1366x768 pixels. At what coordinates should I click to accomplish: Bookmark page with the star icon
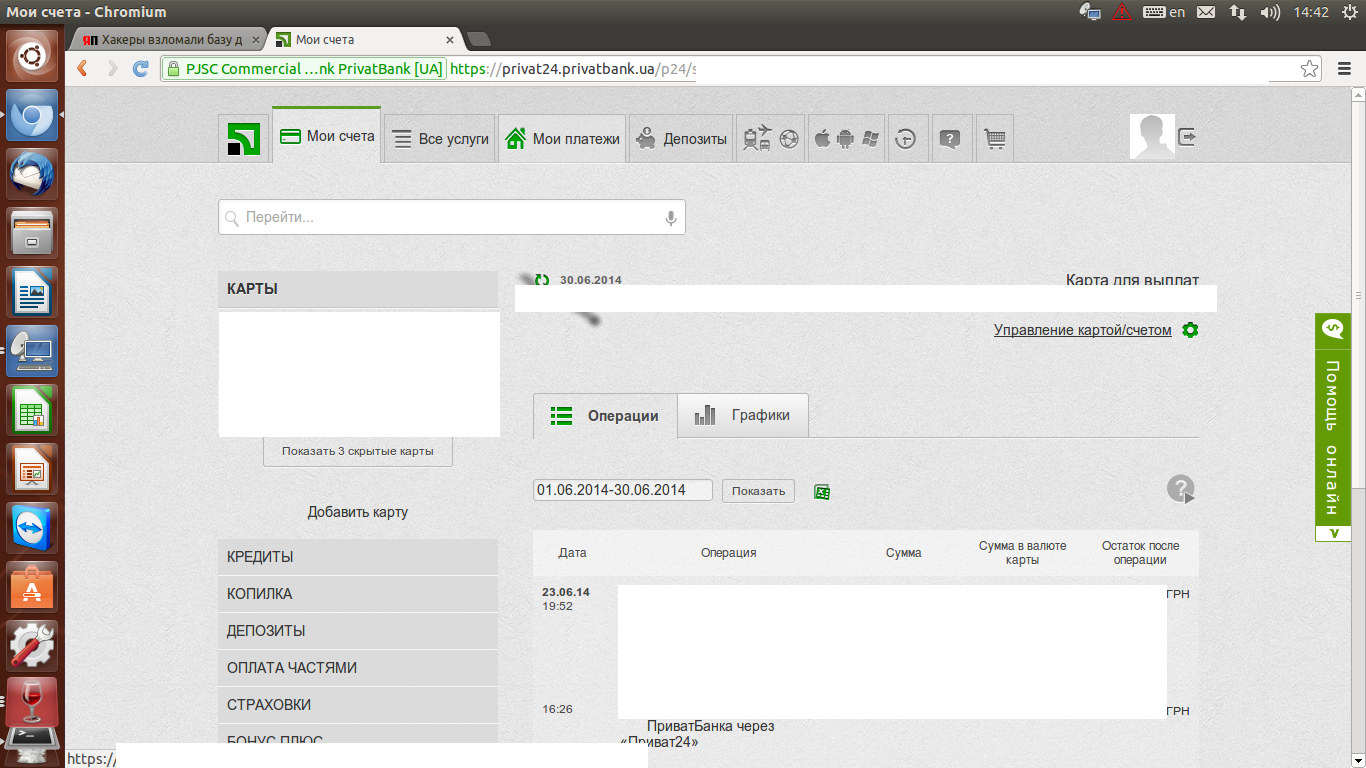(x=1310, y=69)
